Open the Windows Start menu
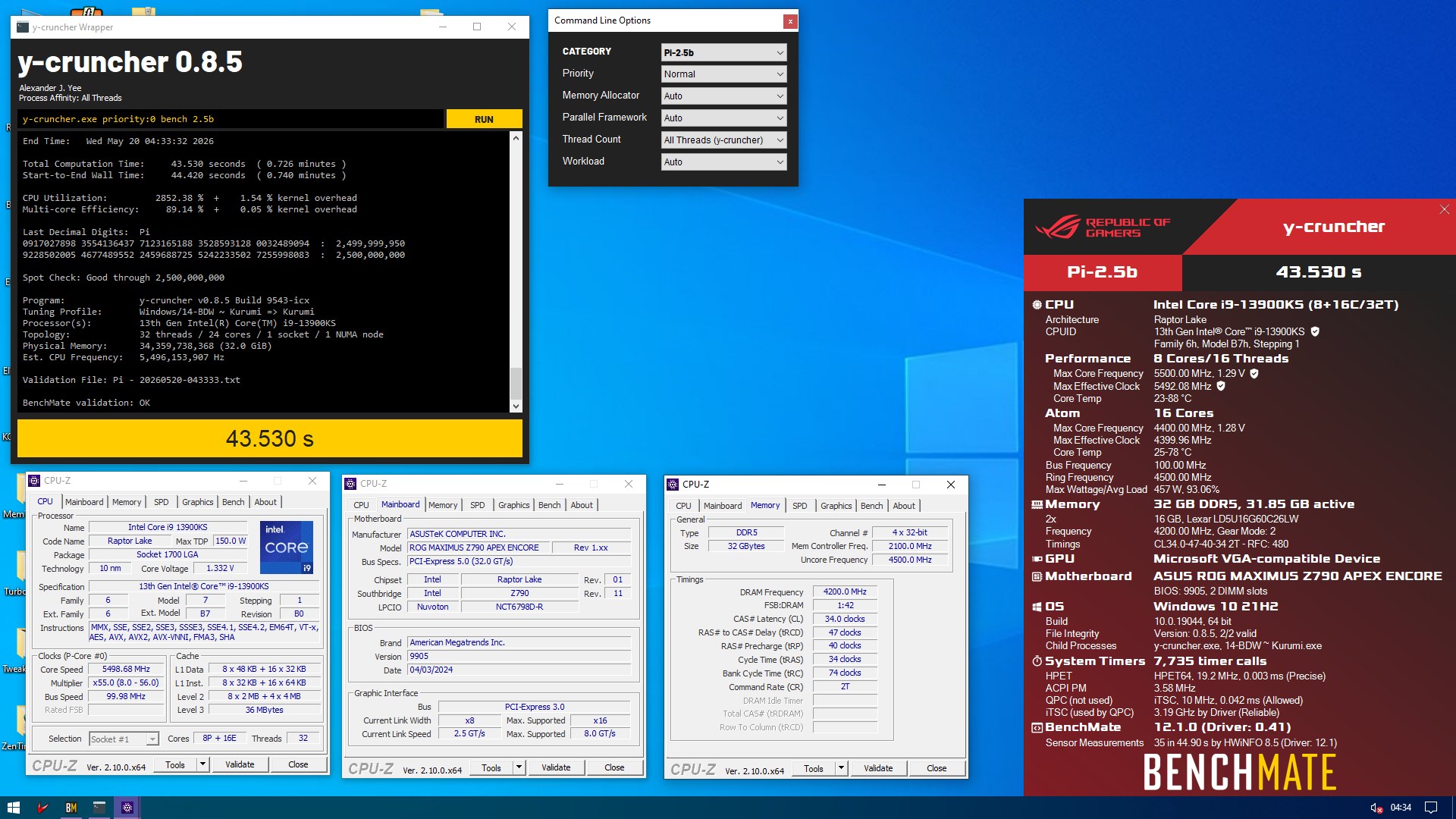This screenshot has width=1456, height=819. tap(13, 808)
